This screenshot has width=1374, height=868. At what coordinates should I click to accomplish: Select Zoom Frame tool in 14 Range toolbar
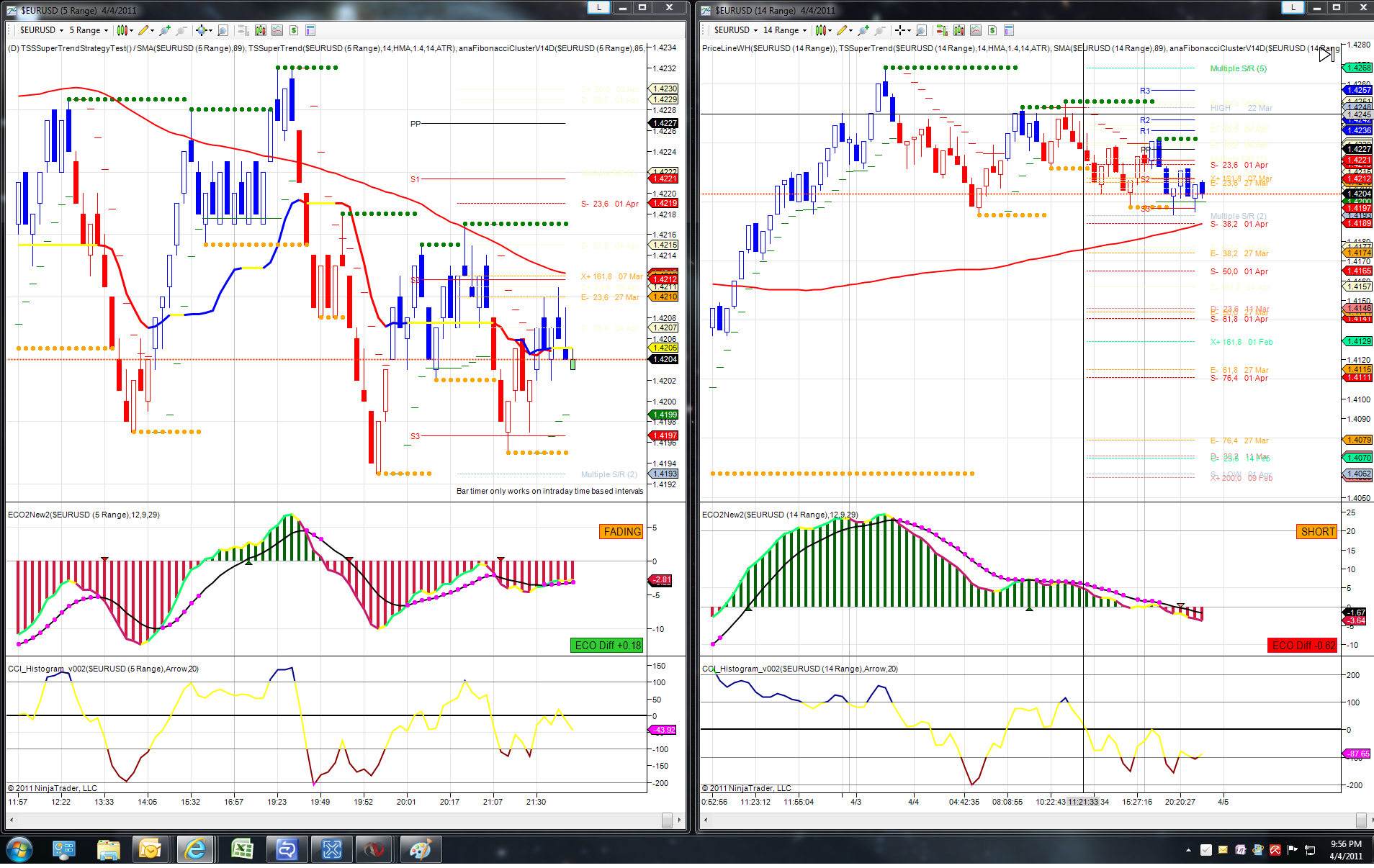pyautogui.click(x=922, y=30)
